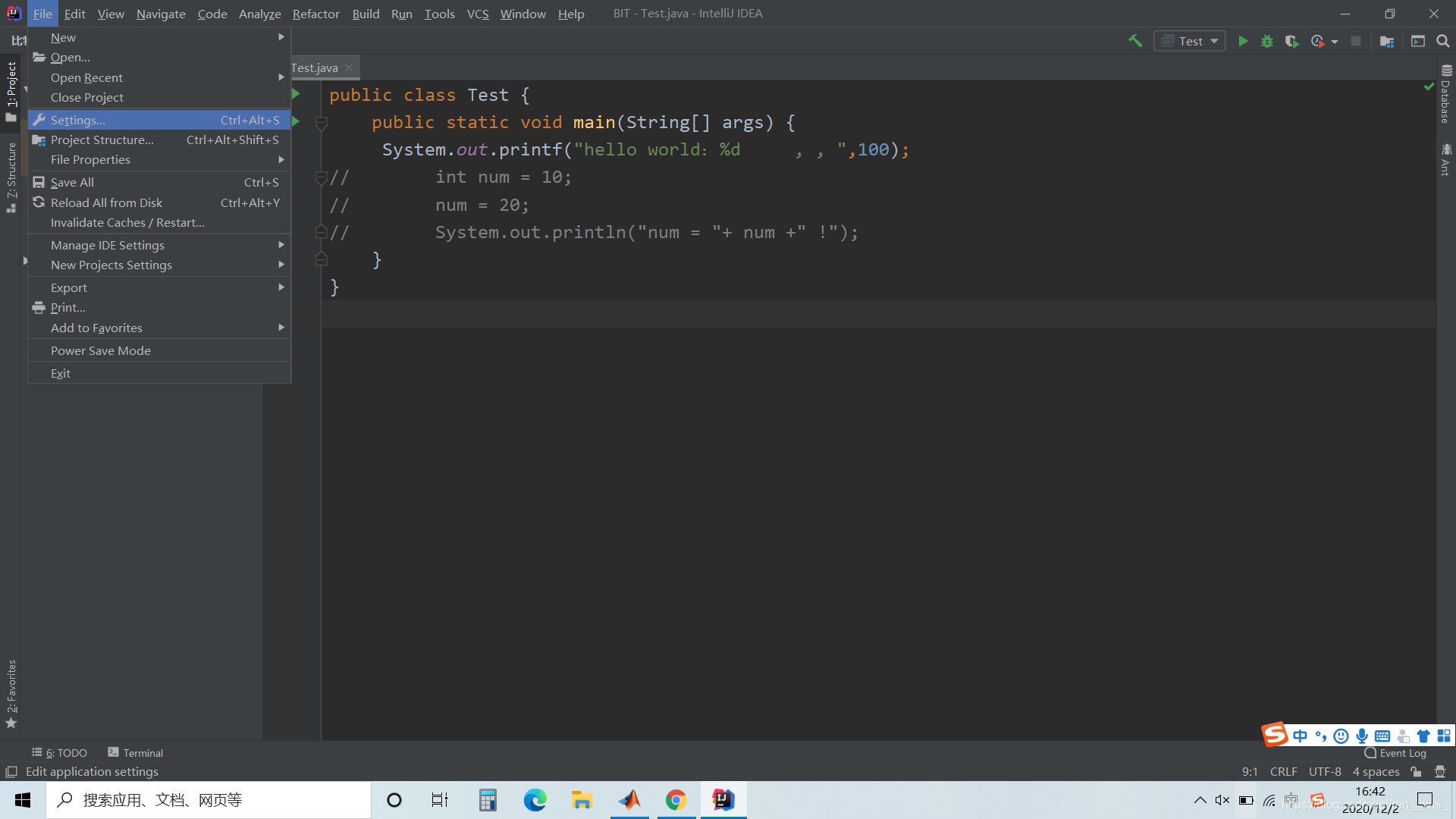Click the green Run button
1456x819 pixels.
point(1243,41)
